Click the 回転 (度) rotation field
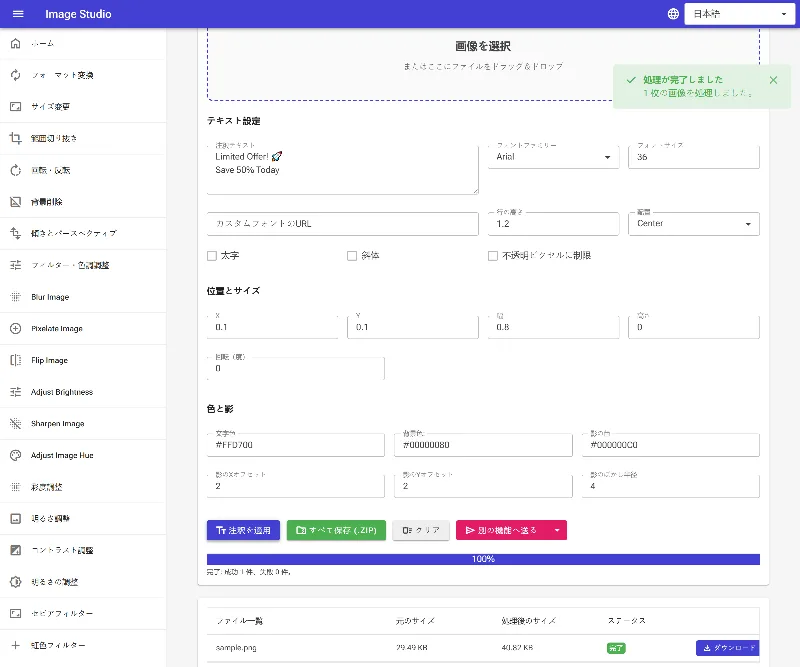The width and height of the screenshot is (800, 667). (295, 368)
